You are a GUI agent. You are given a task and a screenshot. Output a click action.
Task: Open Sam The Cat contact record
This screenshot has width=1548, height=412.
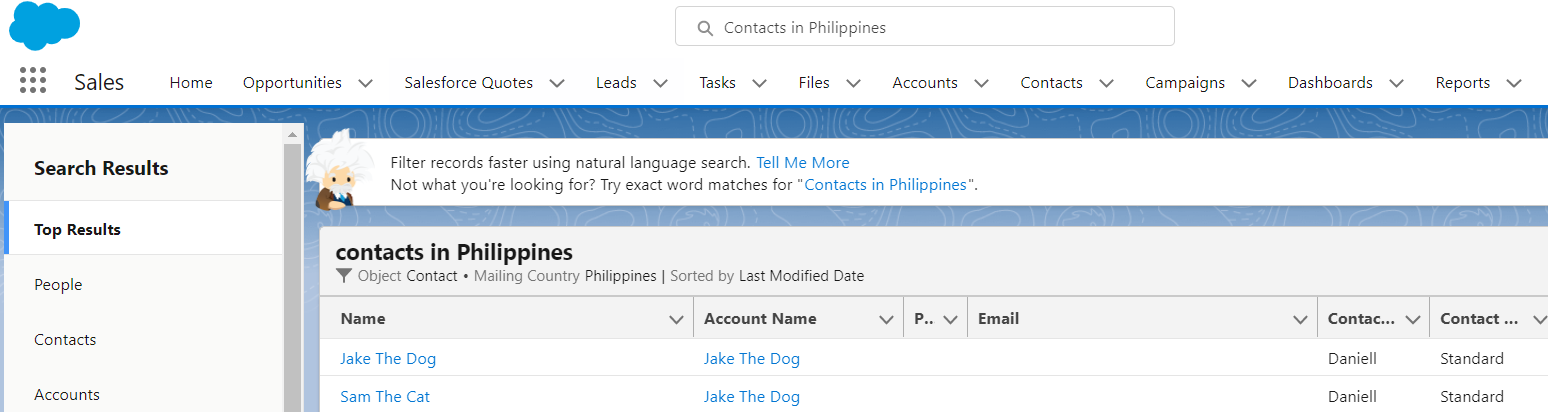[x=385, y=396]
